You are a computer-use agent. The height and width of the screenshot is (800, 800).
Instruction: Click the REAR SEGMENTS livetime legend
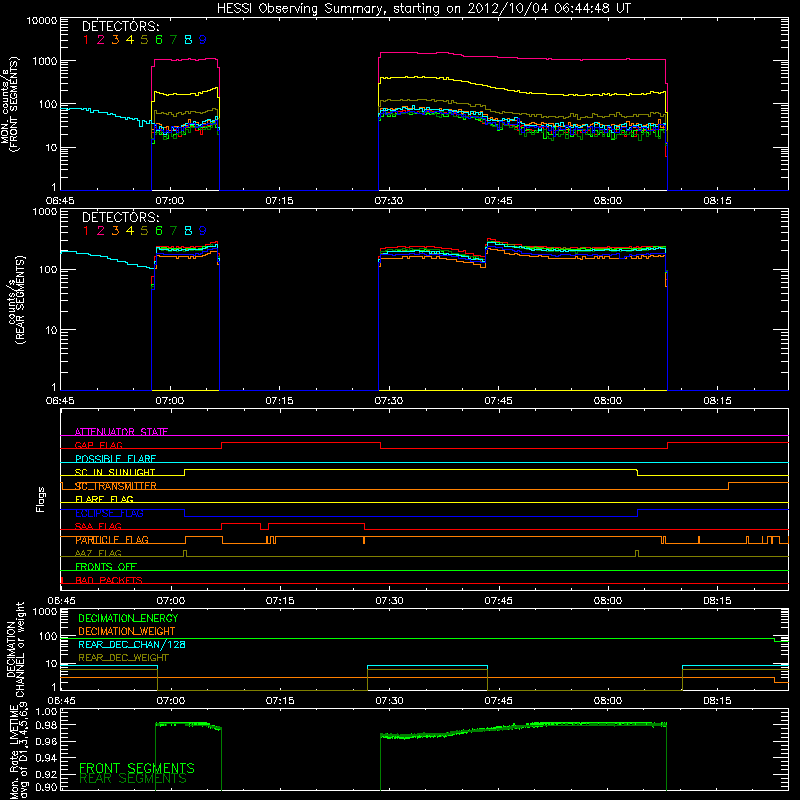click(133, 779)
